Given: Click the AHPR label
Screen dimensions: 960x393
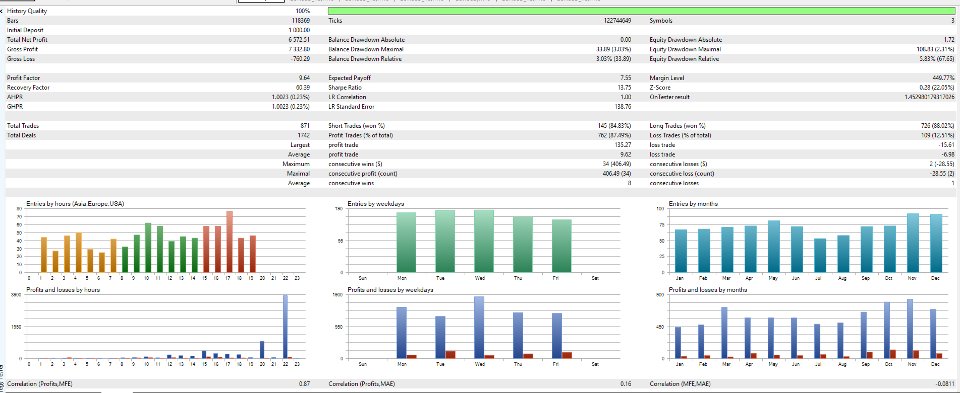Looking at the screenshot, I should (x=13, y=97).
